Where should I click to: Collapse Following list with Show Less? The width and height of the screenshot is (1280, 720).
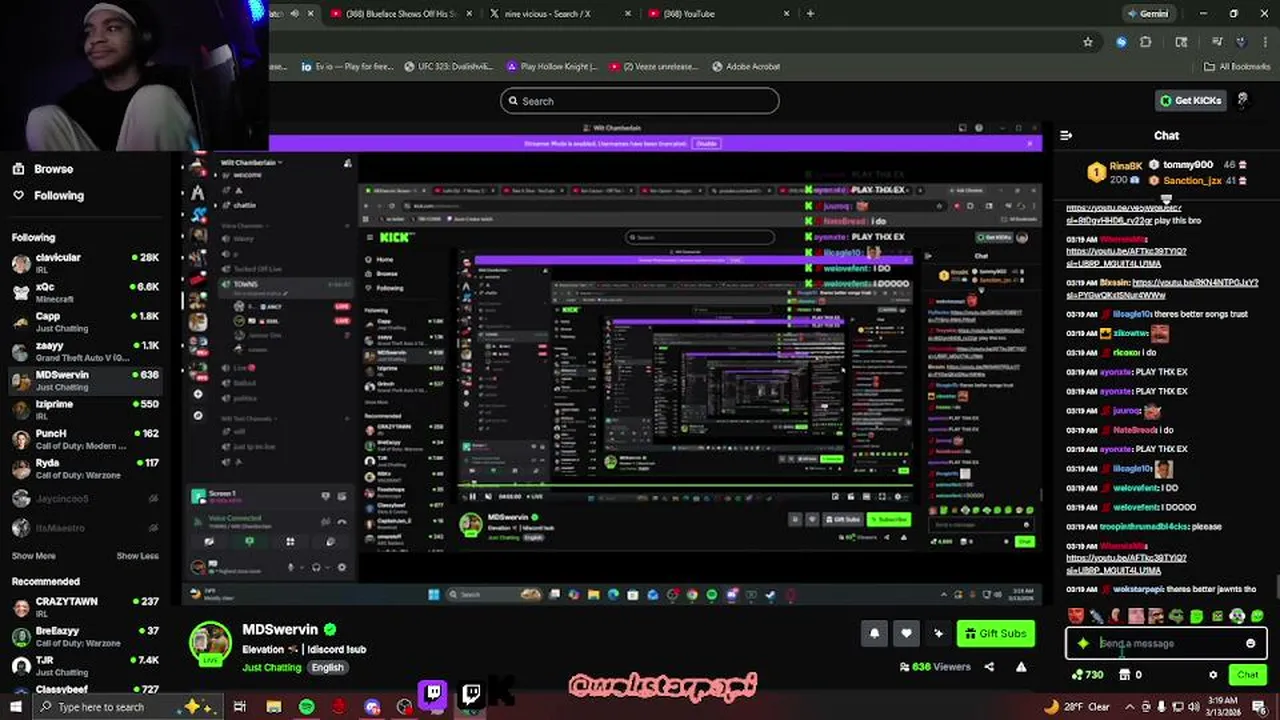tap(137, 556)
